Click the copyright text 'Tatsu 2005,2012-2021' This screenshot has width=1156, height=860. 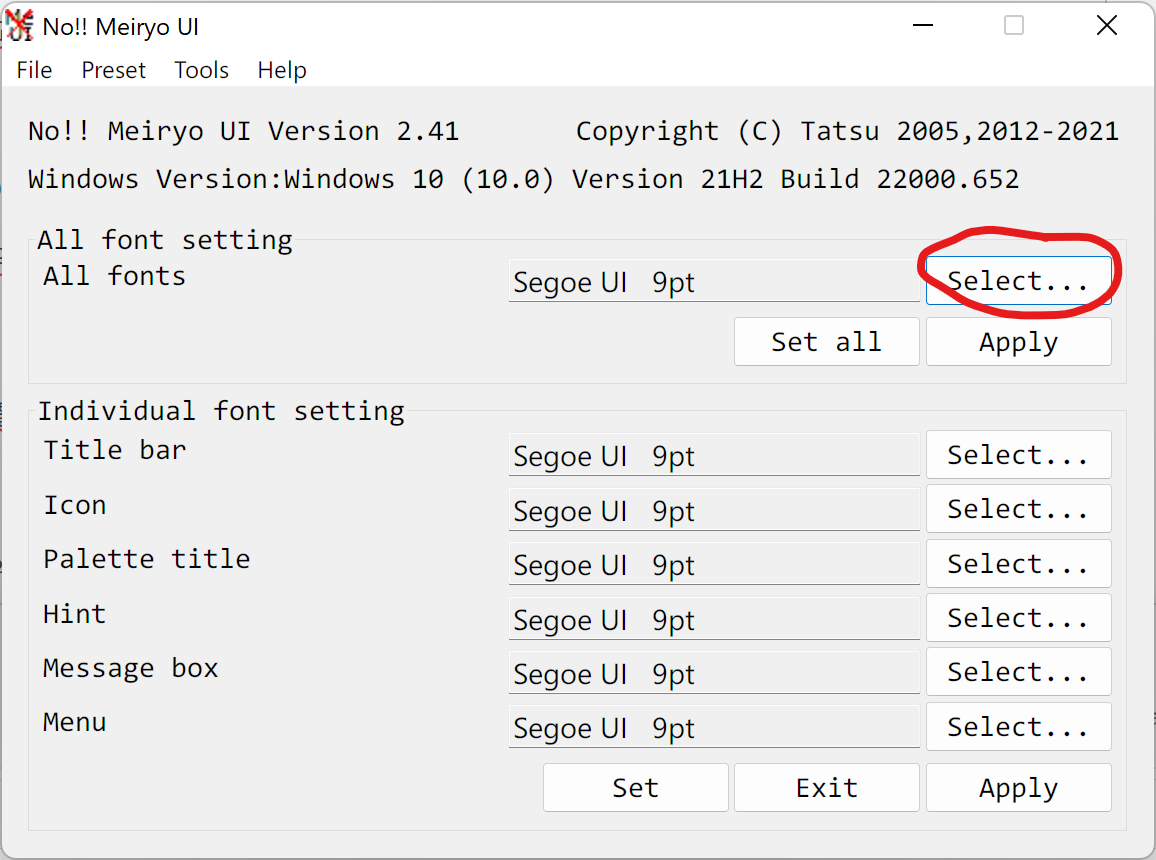pos(960,131)
